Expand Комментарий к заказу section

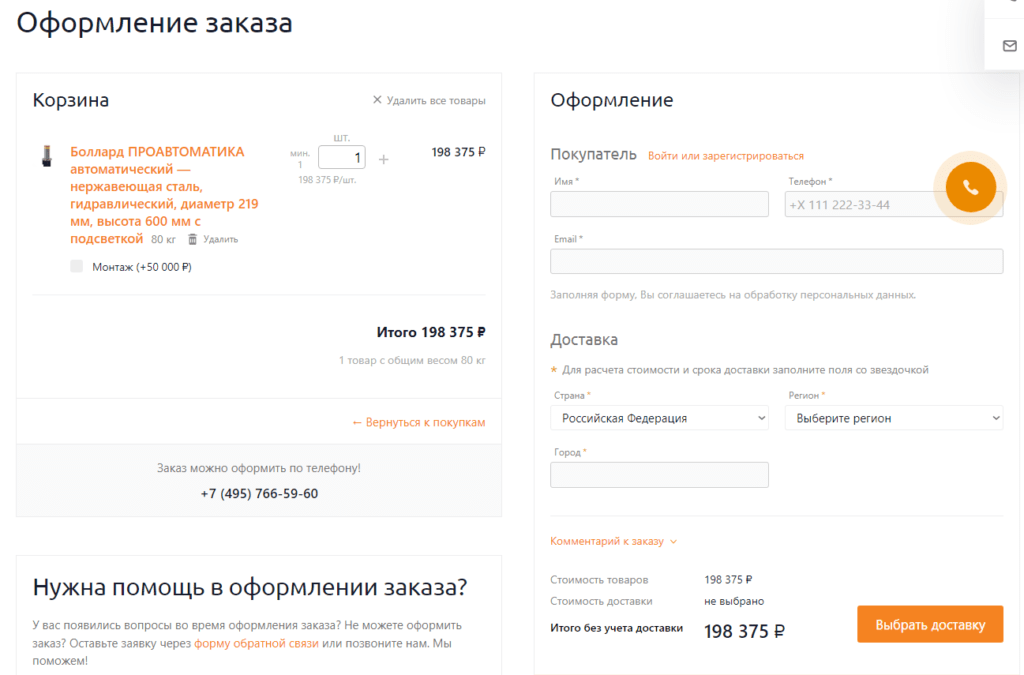613,541
